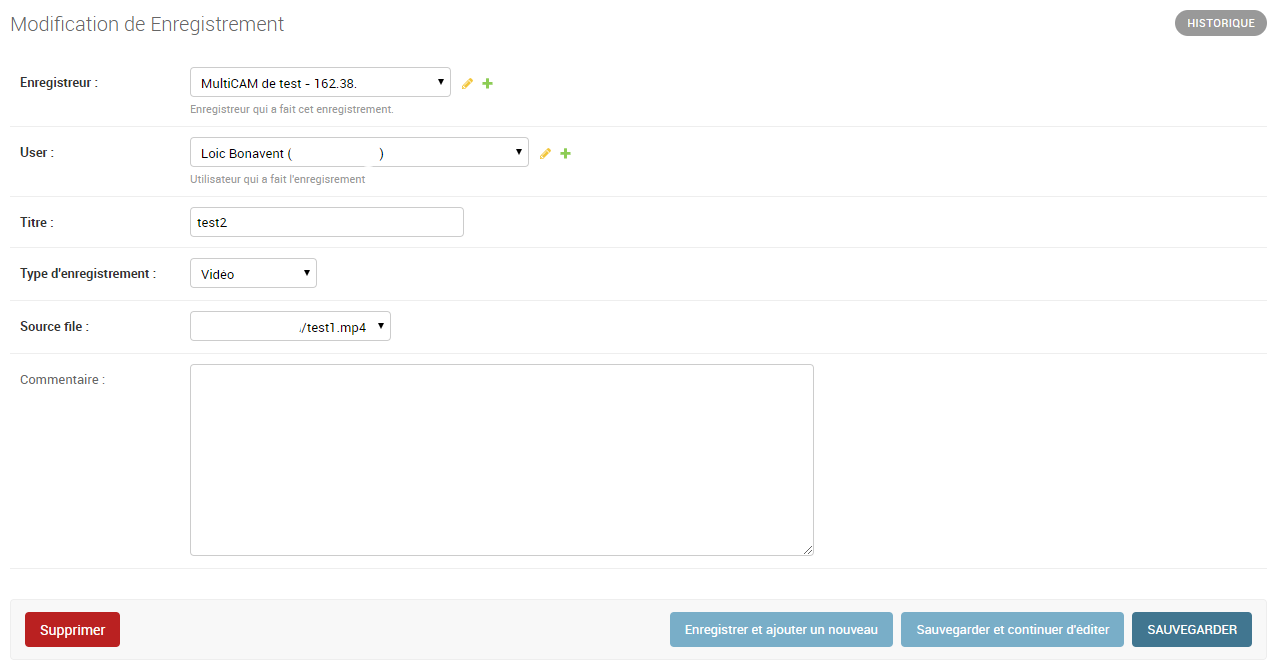Edit the selected Enregistreur with pencil icon
1273x663 pixels.
pyautogui.click(x=467, y=83)
